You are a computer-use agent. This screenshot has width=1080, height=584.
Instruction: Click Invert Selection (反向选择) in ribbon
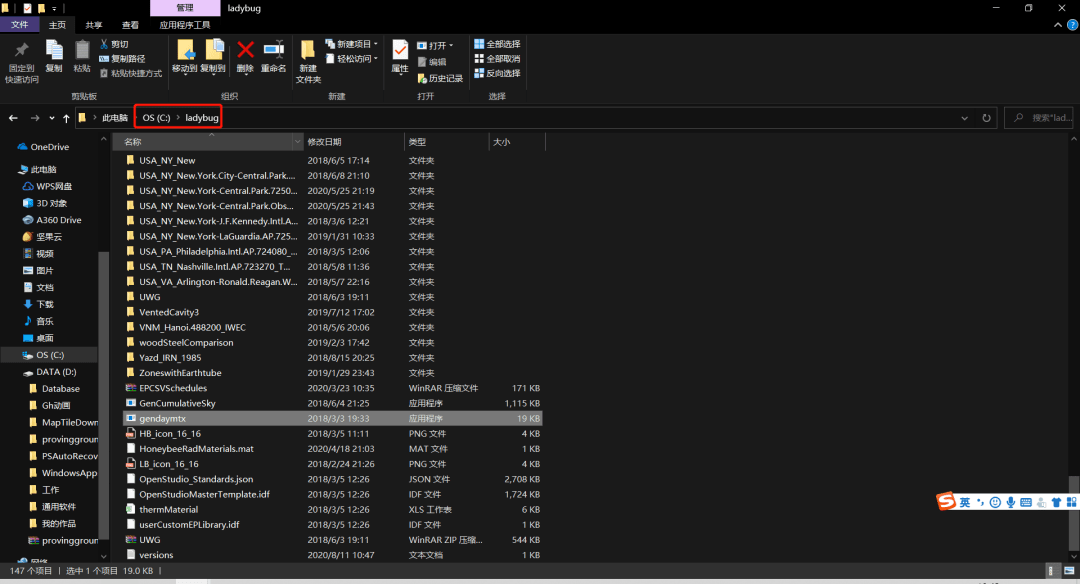497,74
